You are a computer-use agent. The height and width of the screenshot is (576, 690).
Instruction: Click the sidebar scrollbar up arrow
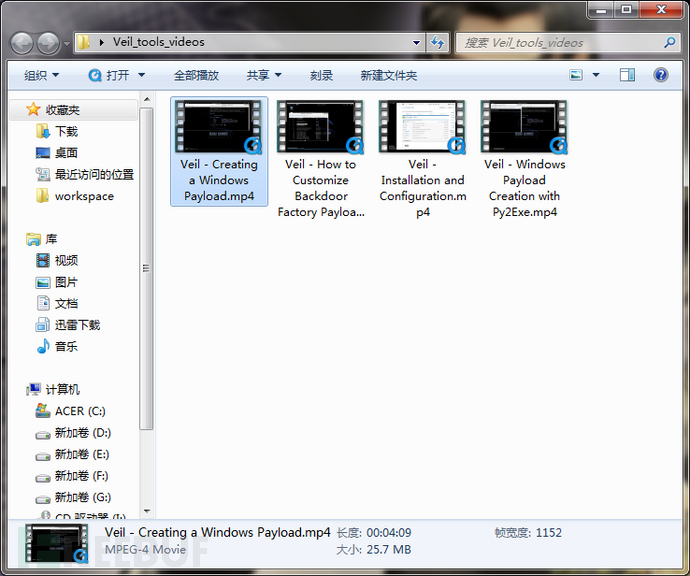[147, 99]
